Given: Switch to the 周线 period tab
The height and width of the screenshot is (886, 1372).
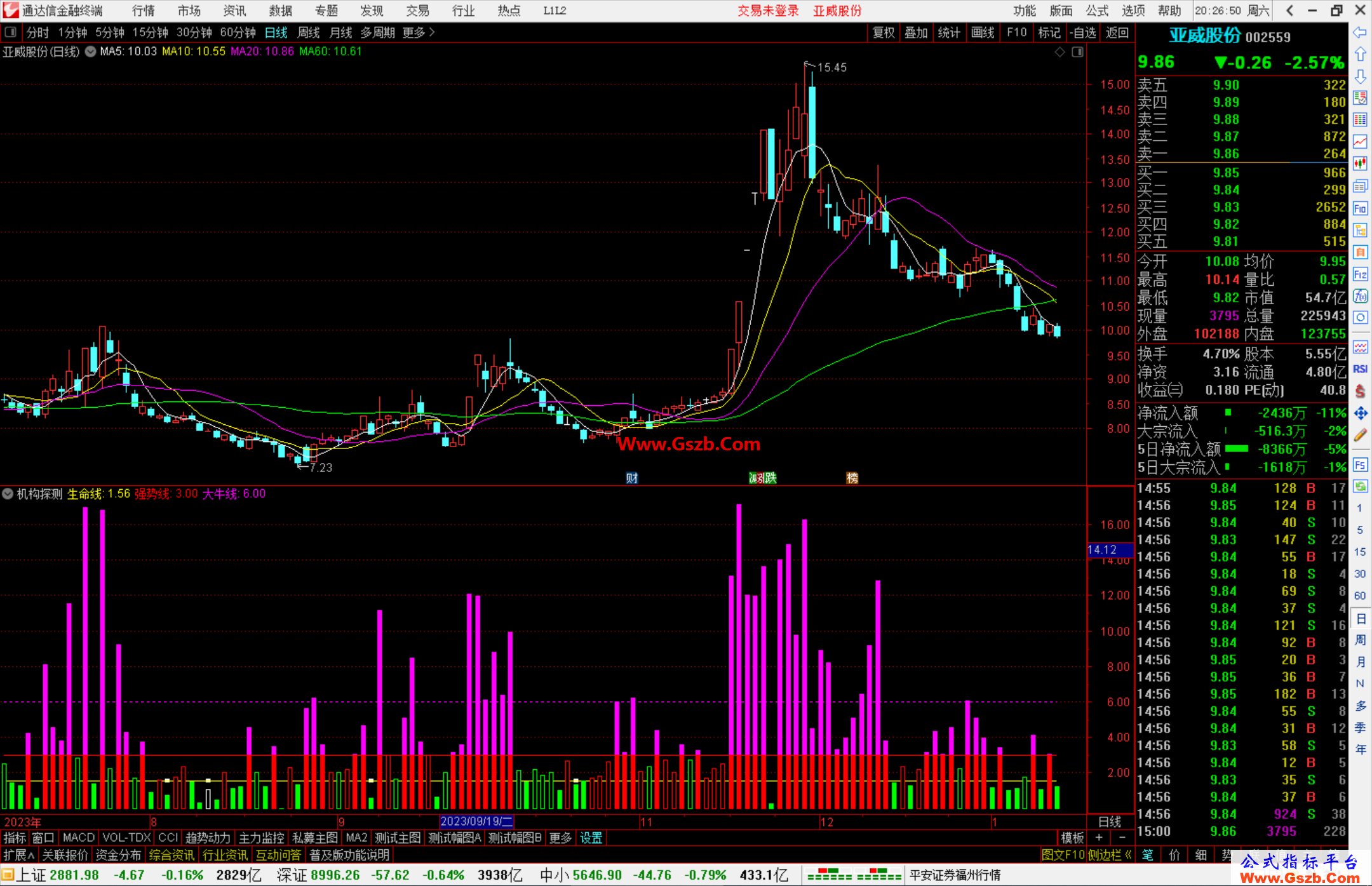Looking at the screenshot, I should click(309, 32).
